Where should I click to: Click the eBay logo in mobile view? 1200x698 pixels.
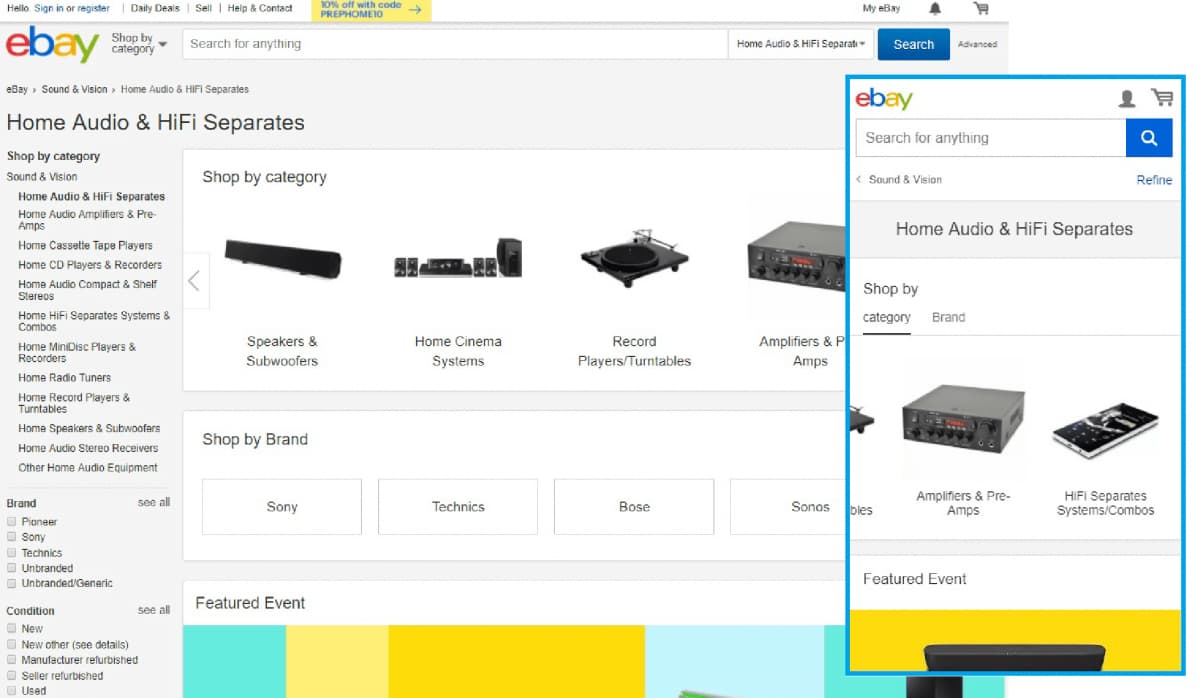[884, 98]
